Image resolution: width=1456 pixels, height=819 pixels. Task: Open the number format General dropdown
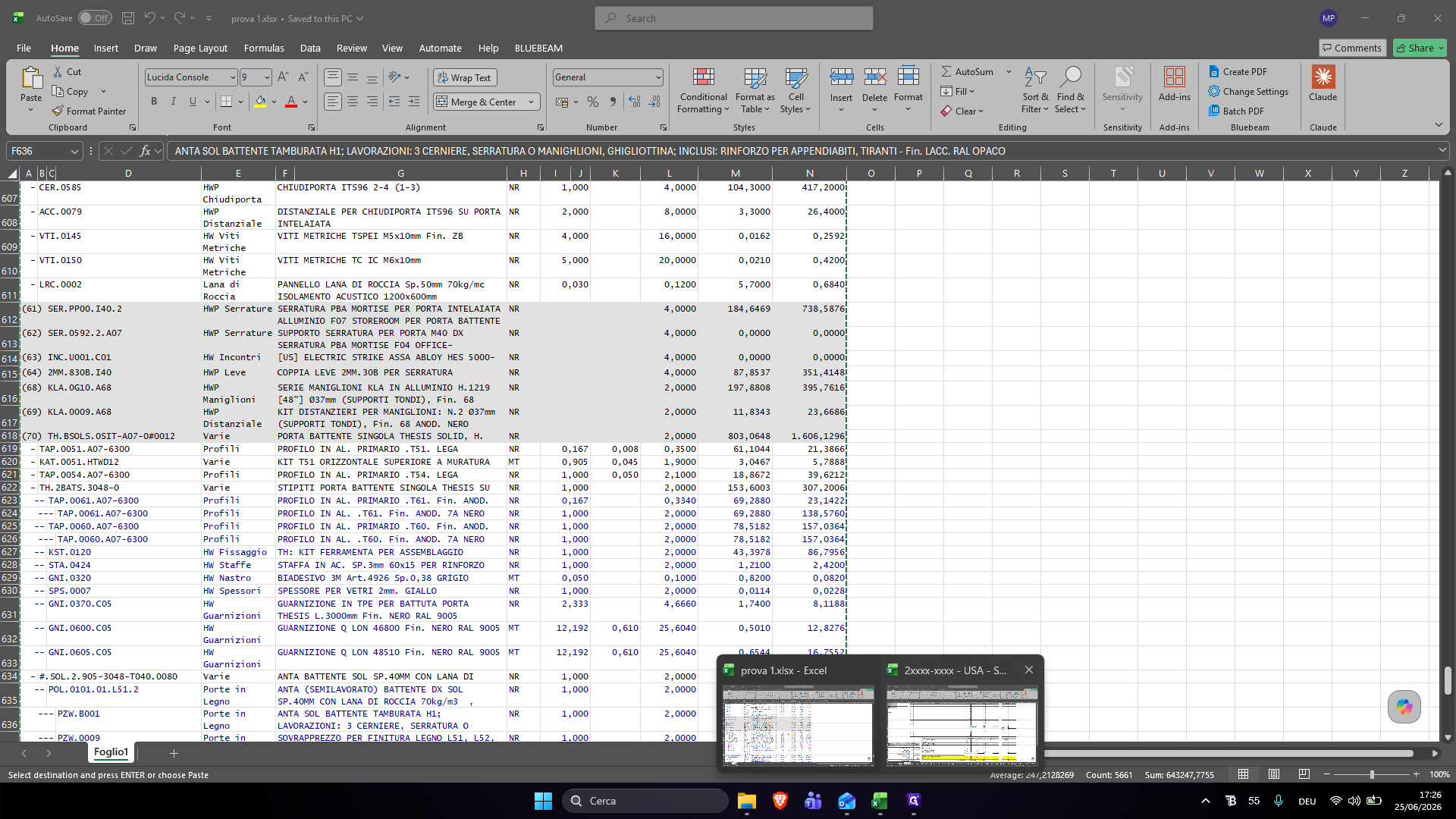click(x=657, y=77)
